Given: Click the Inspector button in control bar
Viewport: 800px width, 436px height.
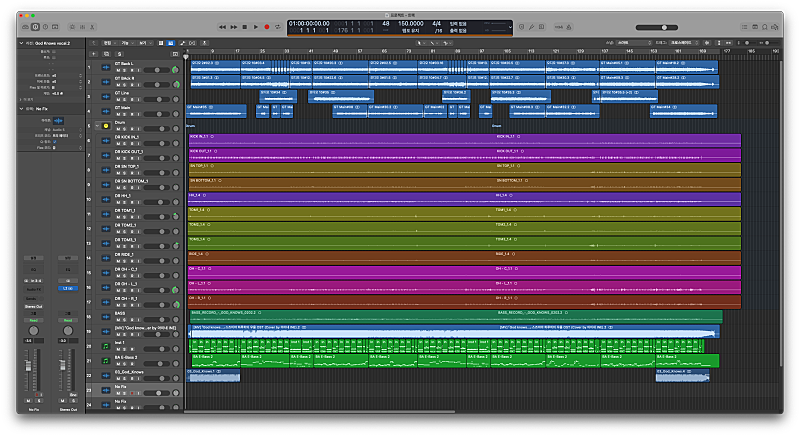Looking at the screenshot, I should coord(35,27).
